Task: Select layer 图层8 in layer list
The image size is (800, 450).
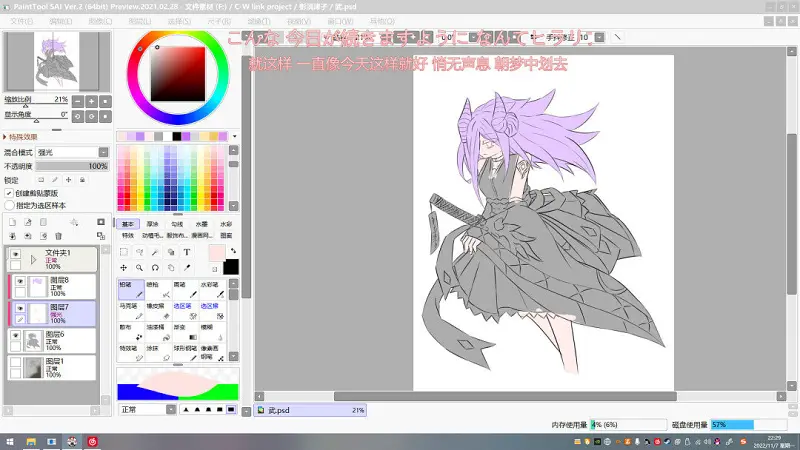Action: (52, 287)
